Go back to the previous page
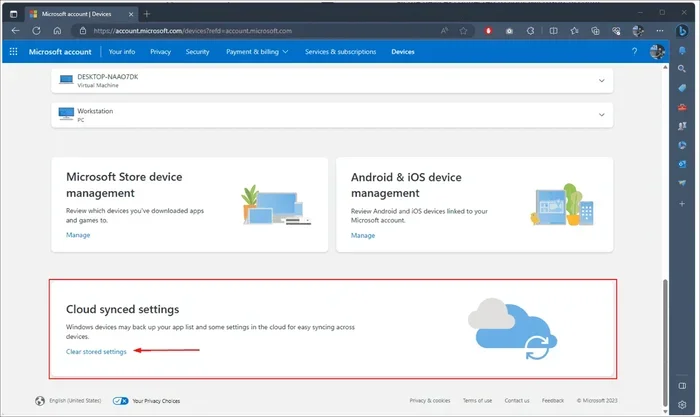Image resolution: width=700 pixels, height=417 pixels. click(16, 31)
